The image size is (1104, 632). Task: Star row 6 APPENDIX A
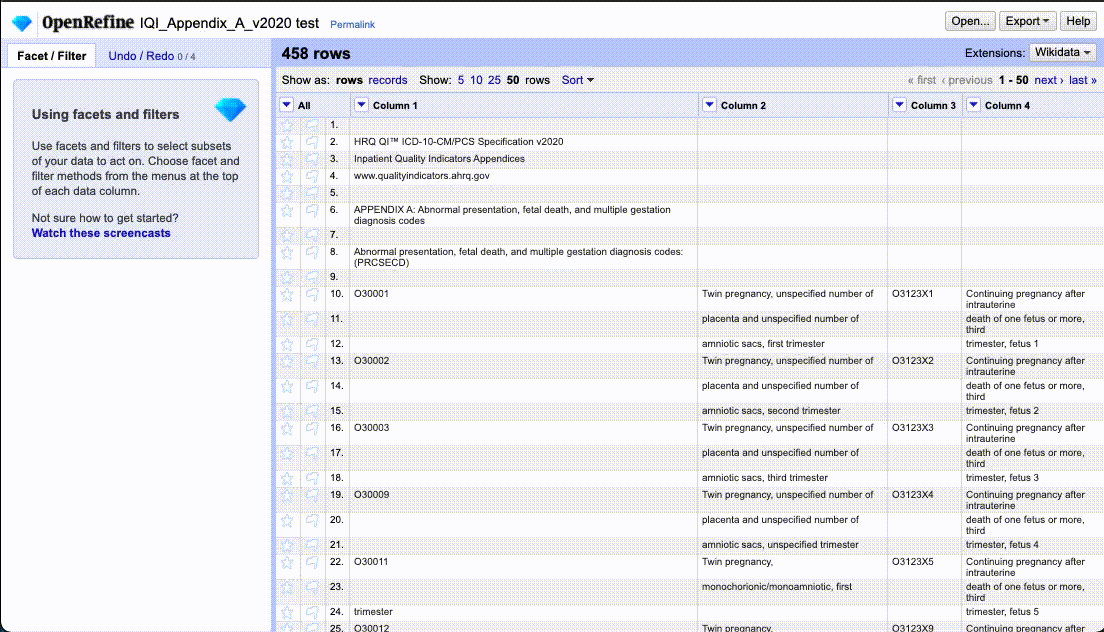(x=287, y=210)
